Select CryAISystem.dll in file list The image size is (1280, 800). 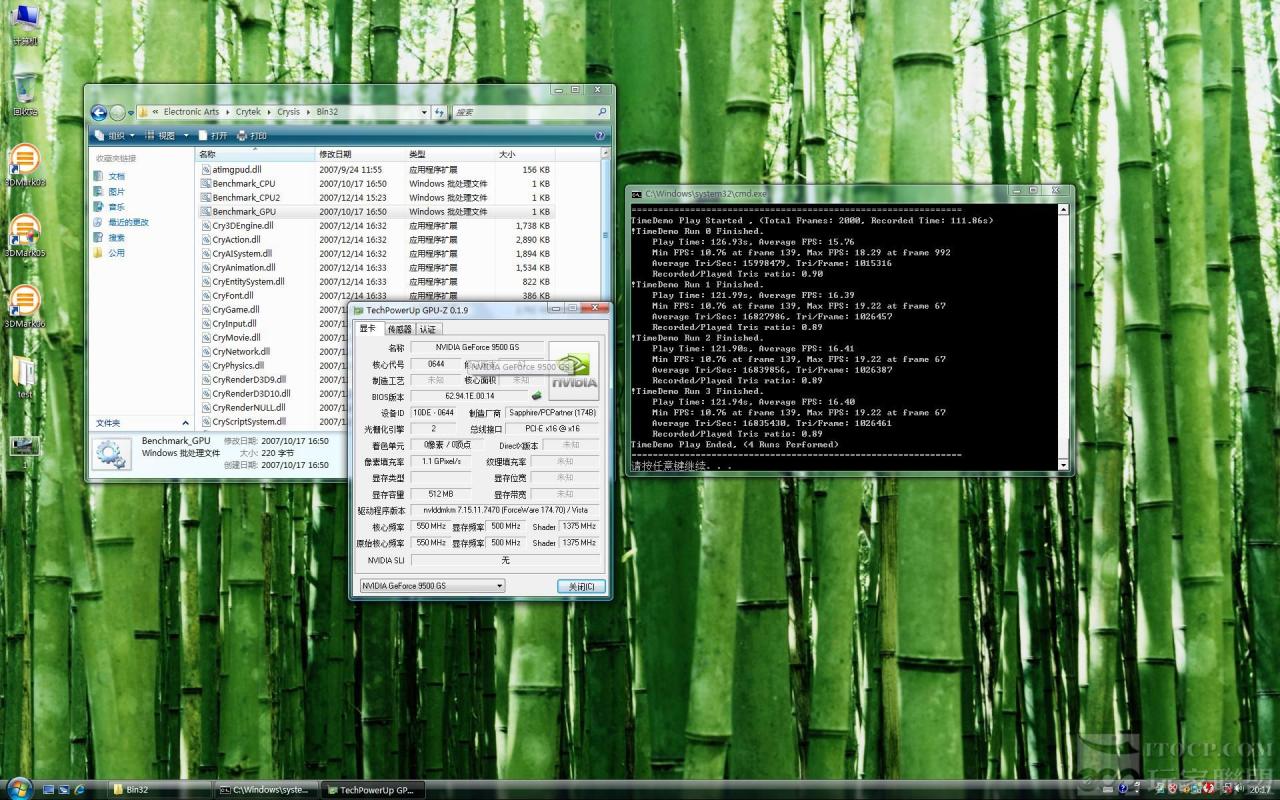pos(375,254)
